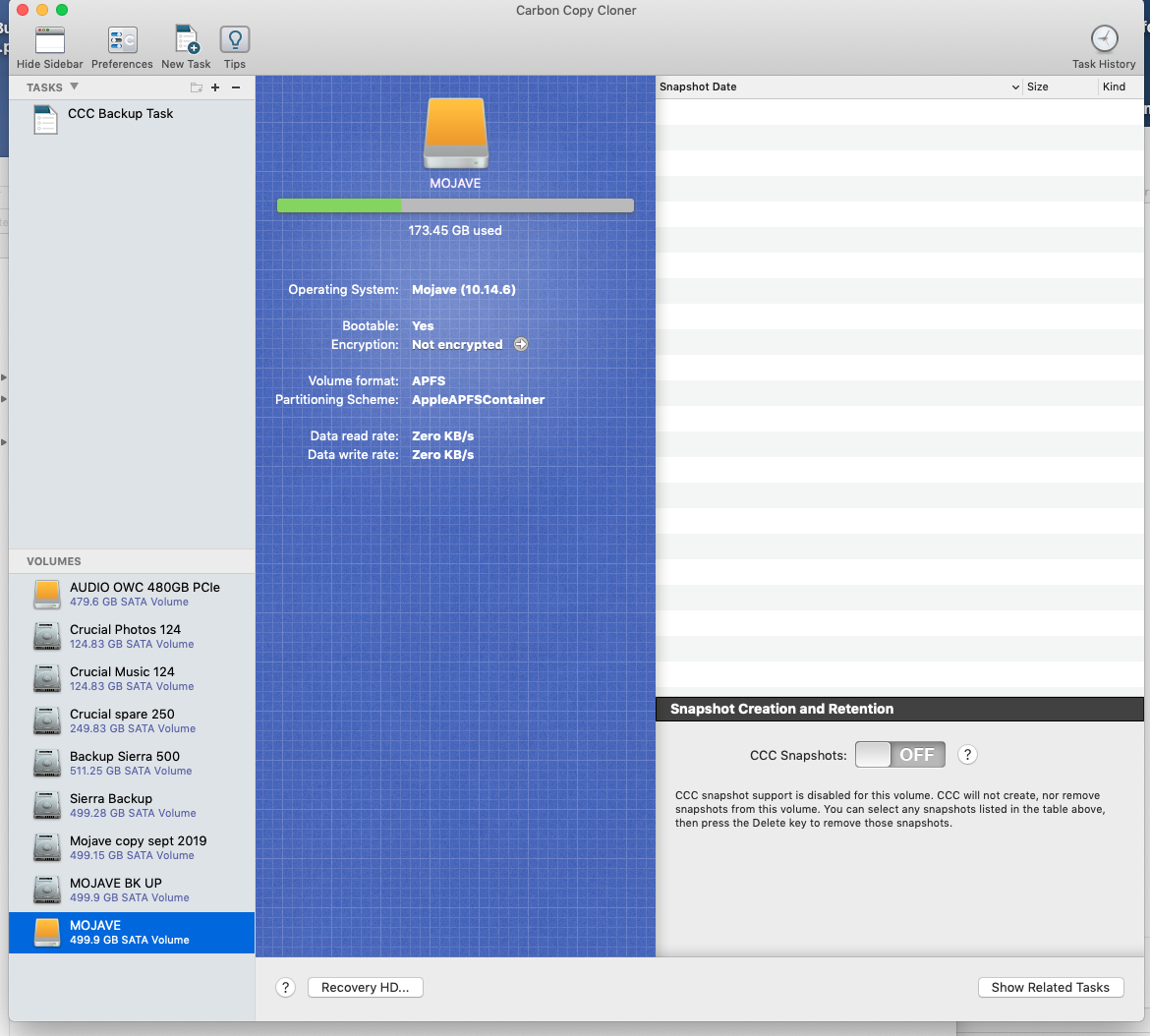Click the Sierra Backup drive icon
The width and height of the screenshot is (1150, 1036).
(x=47, y=806)
